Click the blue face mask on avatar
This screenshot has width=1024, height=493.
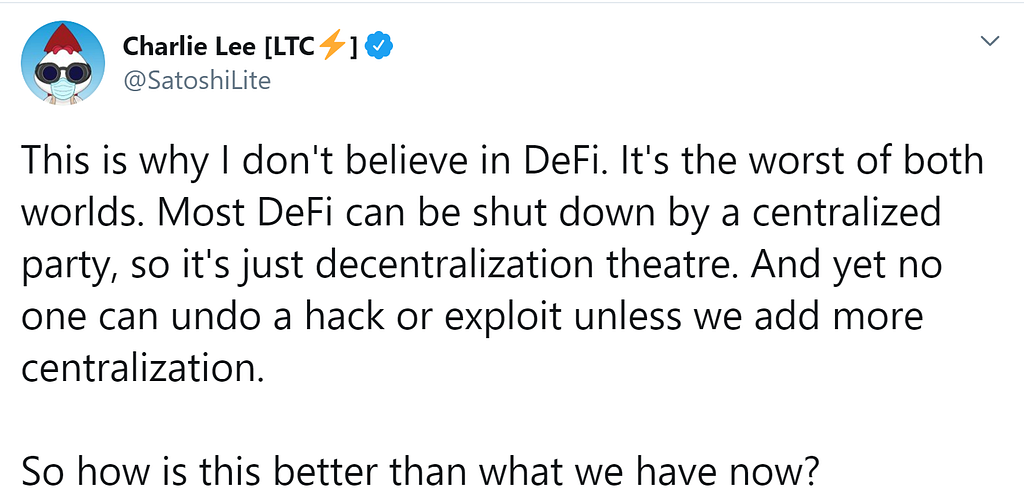point(63,89)
